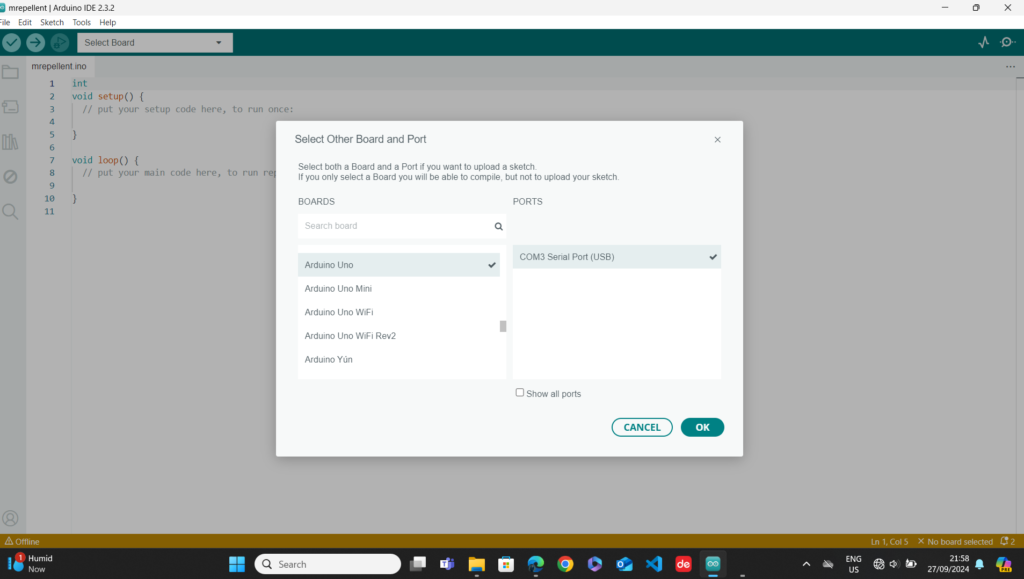1024x579 pixels.
Task: Select the Arduino Yún board
Action: (398, 360)
